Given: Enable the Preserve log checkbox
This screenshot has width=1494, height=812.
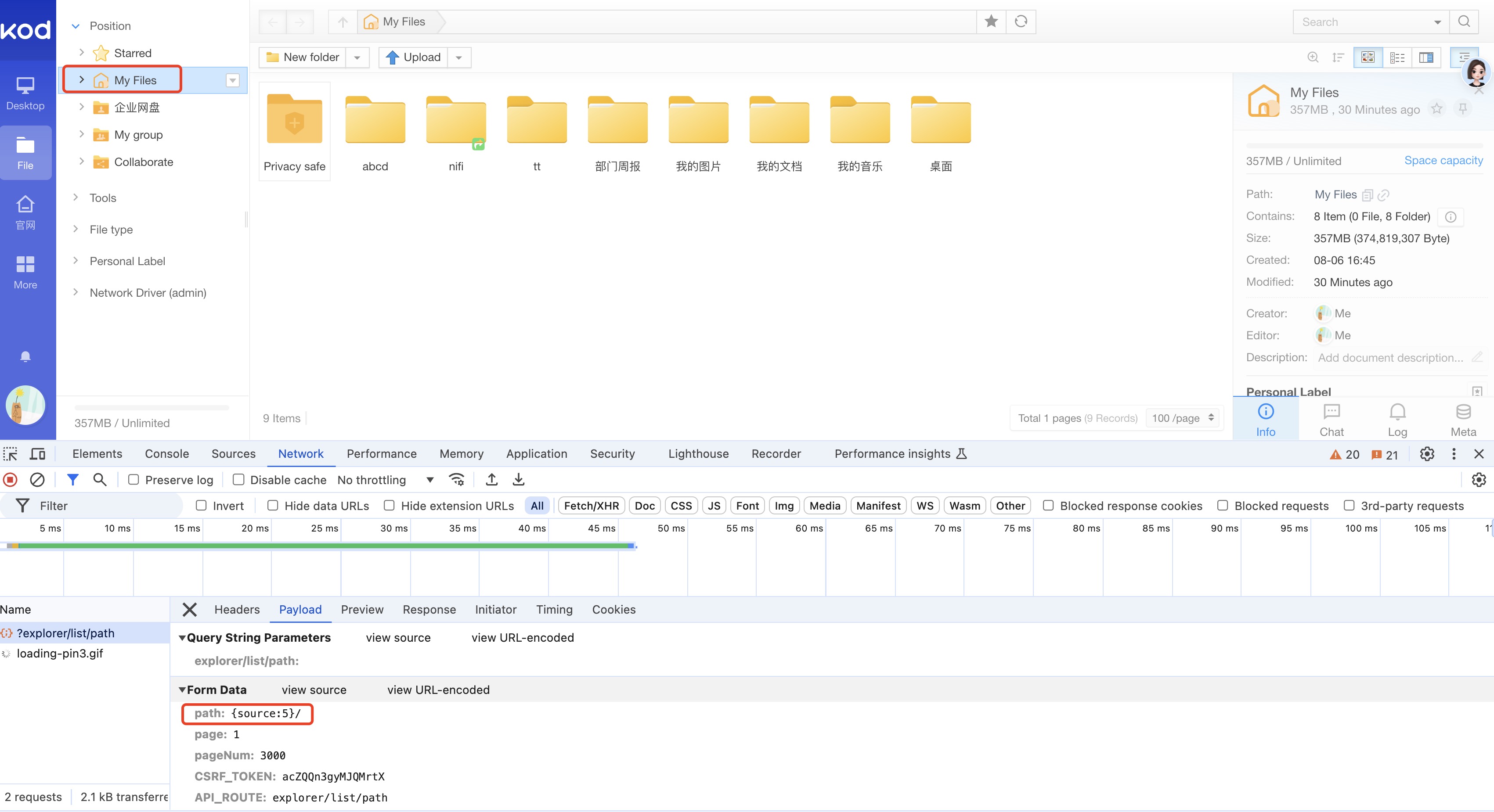Looking at the screenshot, I should click(x=134, y=480).
